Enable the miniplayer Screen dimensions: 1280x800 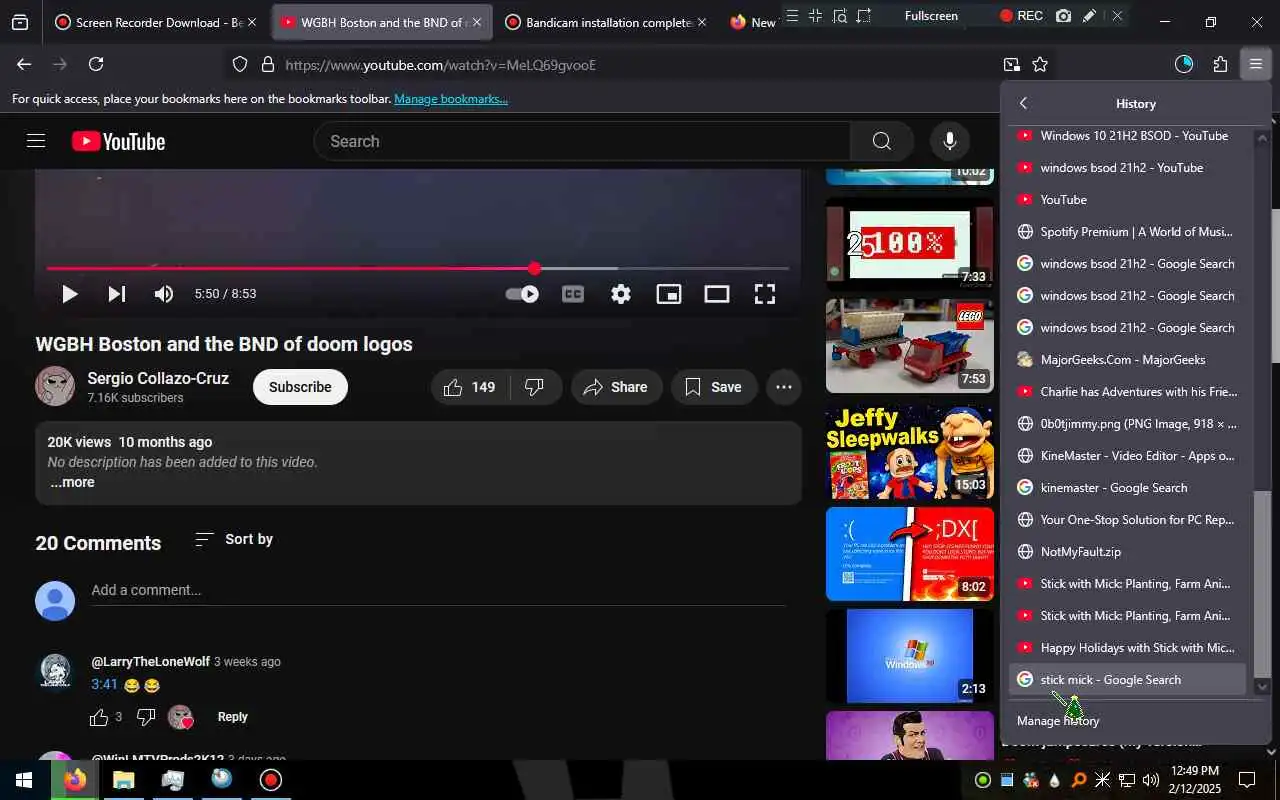(x=669, y=294)
